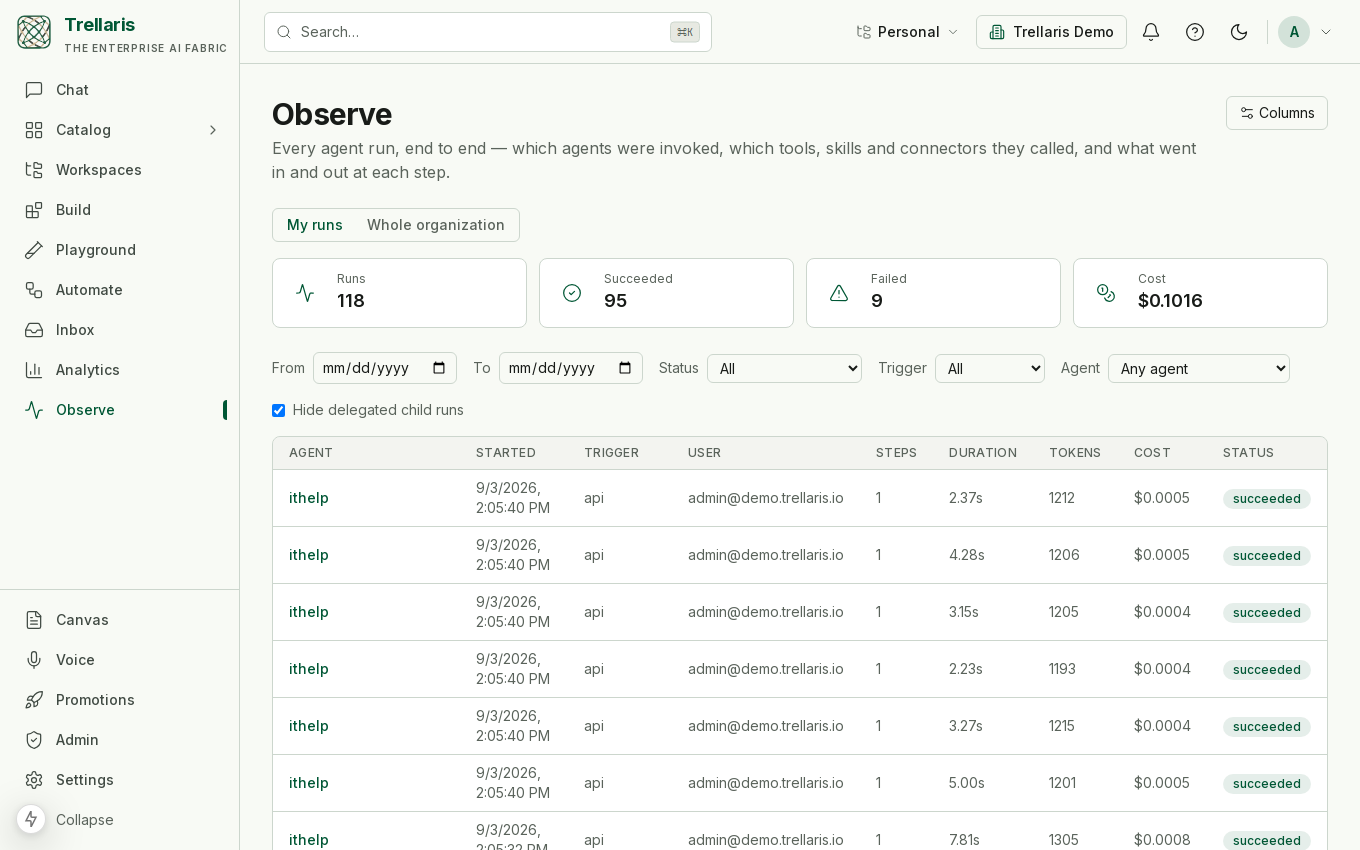The image size is (1360, 850).
Task: Click the Playground pencil icon
Action: pos(34,250)
